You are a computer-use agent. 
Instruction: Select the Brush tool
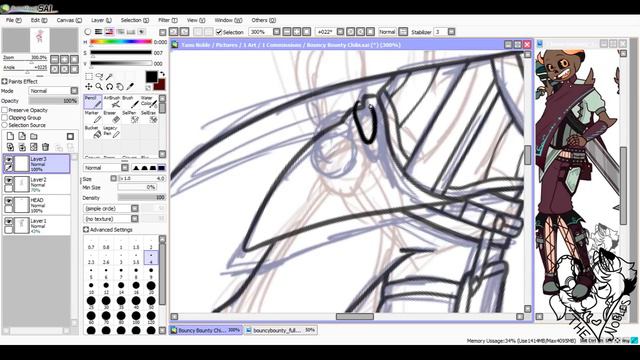(131, 102)
